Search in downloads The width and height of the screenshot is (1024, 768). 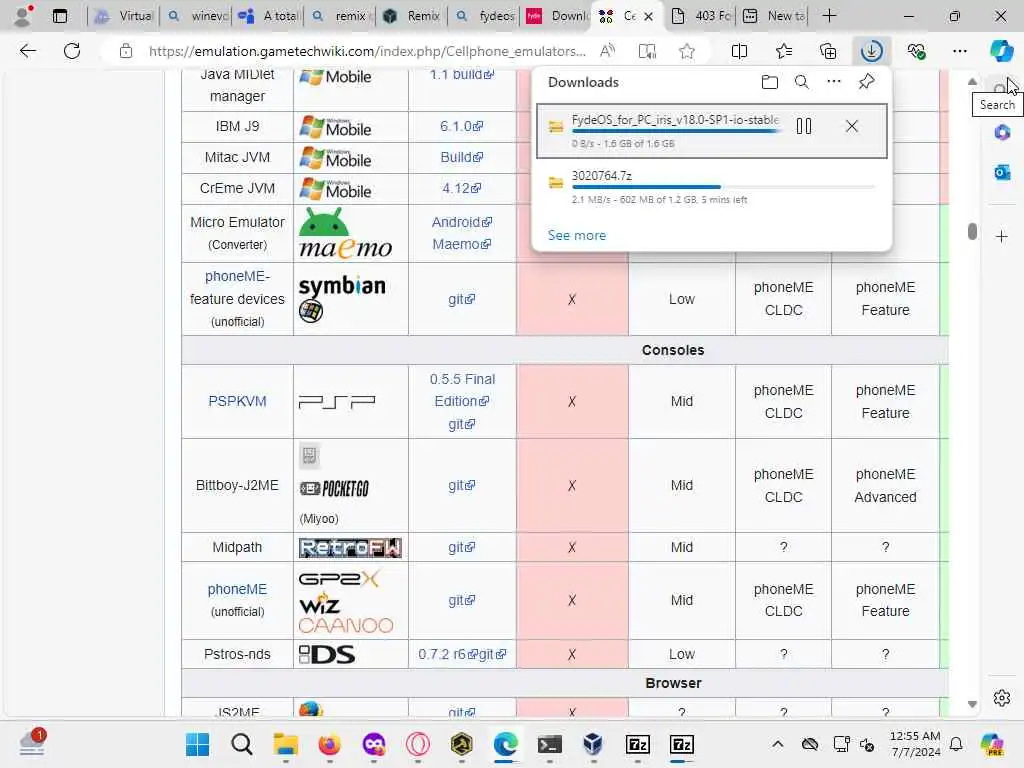[802, 82]
